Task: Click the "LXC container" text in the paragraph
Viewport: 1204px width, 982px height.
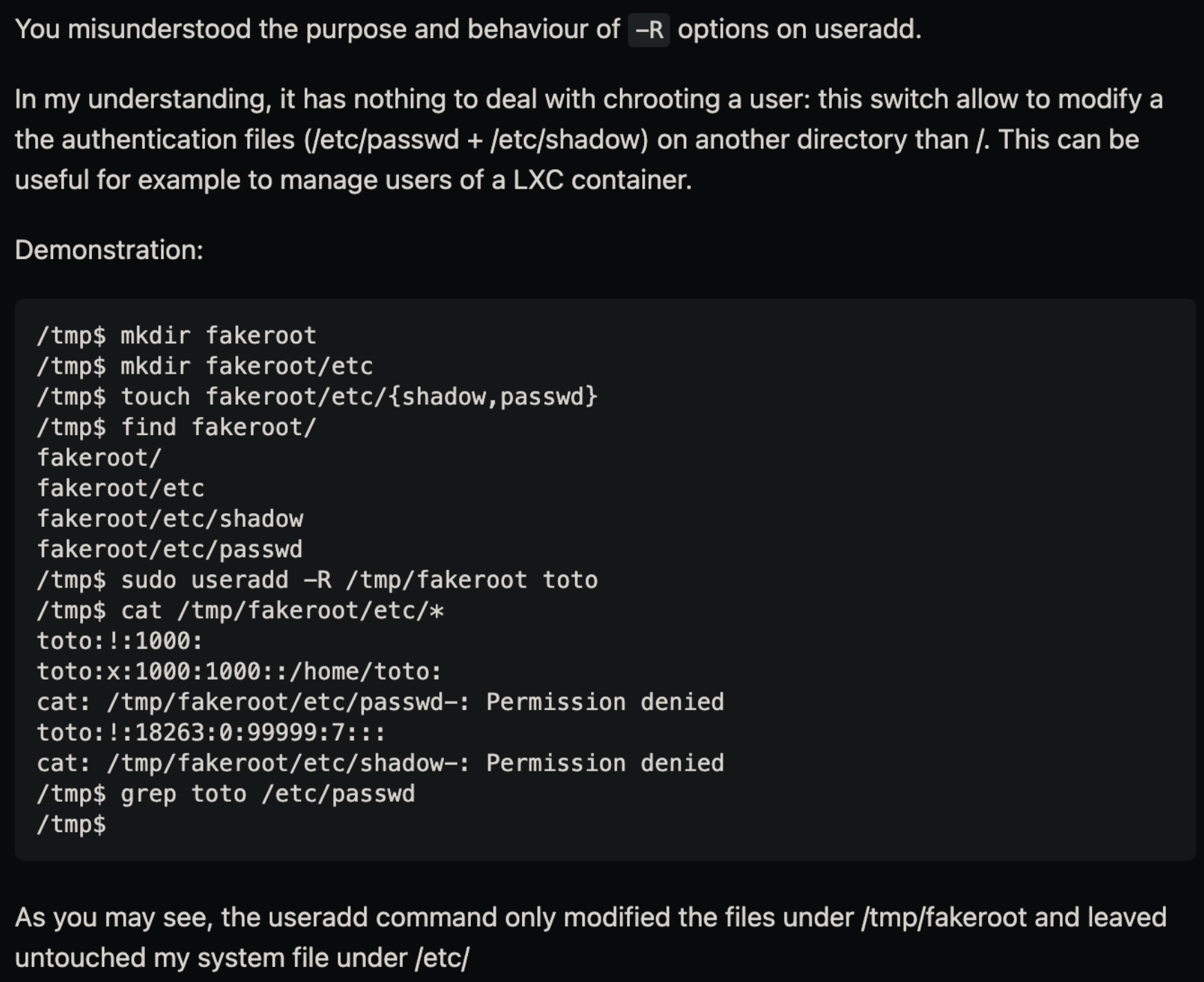Action: [601, 180]
